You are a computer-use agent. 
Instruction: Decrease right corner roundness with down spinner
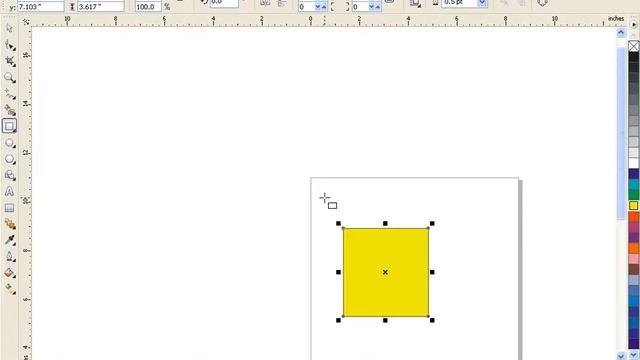[x=371, y=7]
